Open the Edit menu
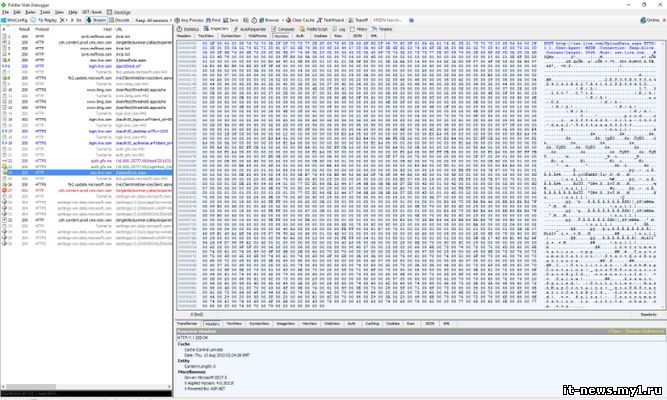 coord(17,12)
